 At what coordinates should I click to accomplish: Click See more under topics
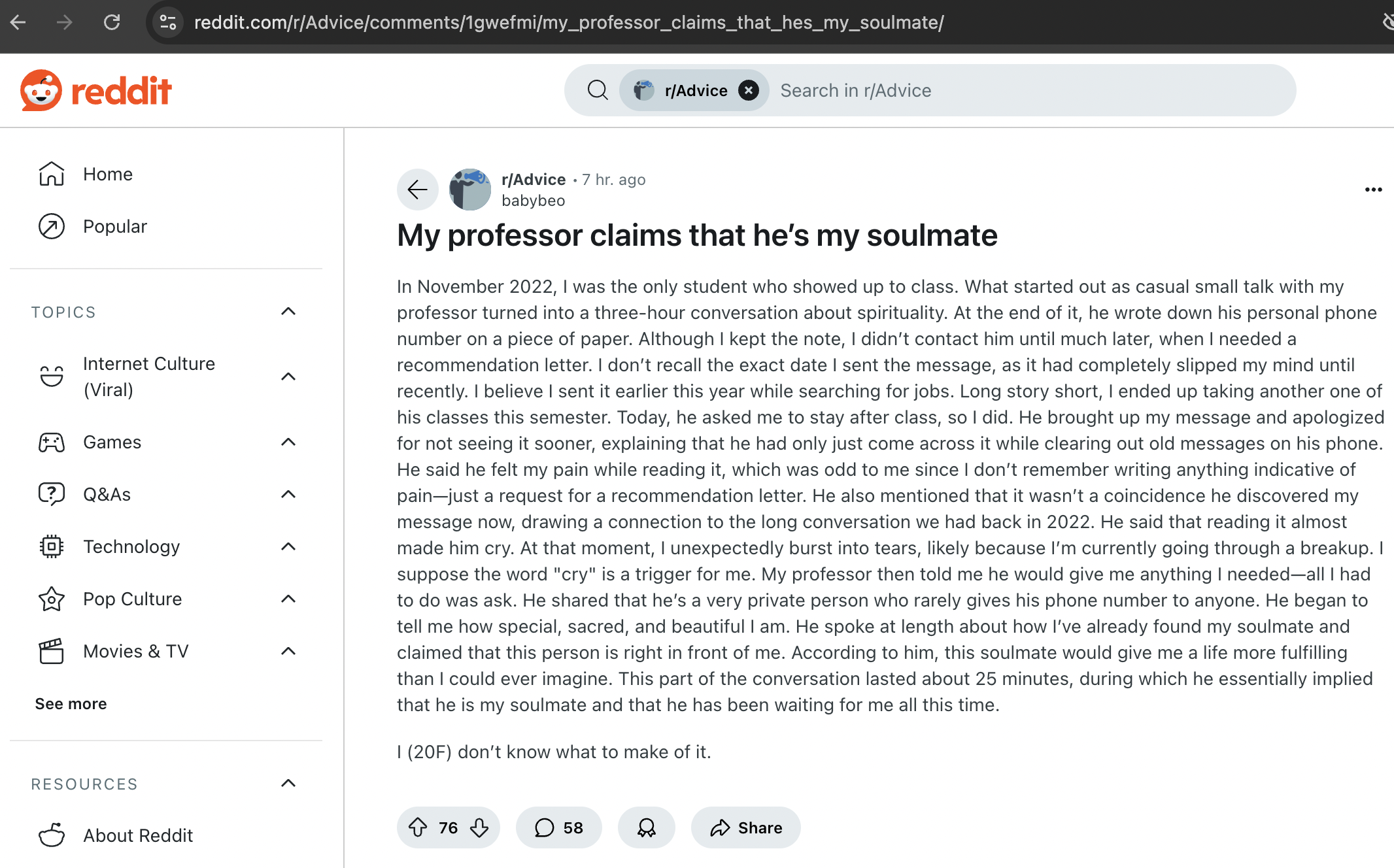(71, 703)
